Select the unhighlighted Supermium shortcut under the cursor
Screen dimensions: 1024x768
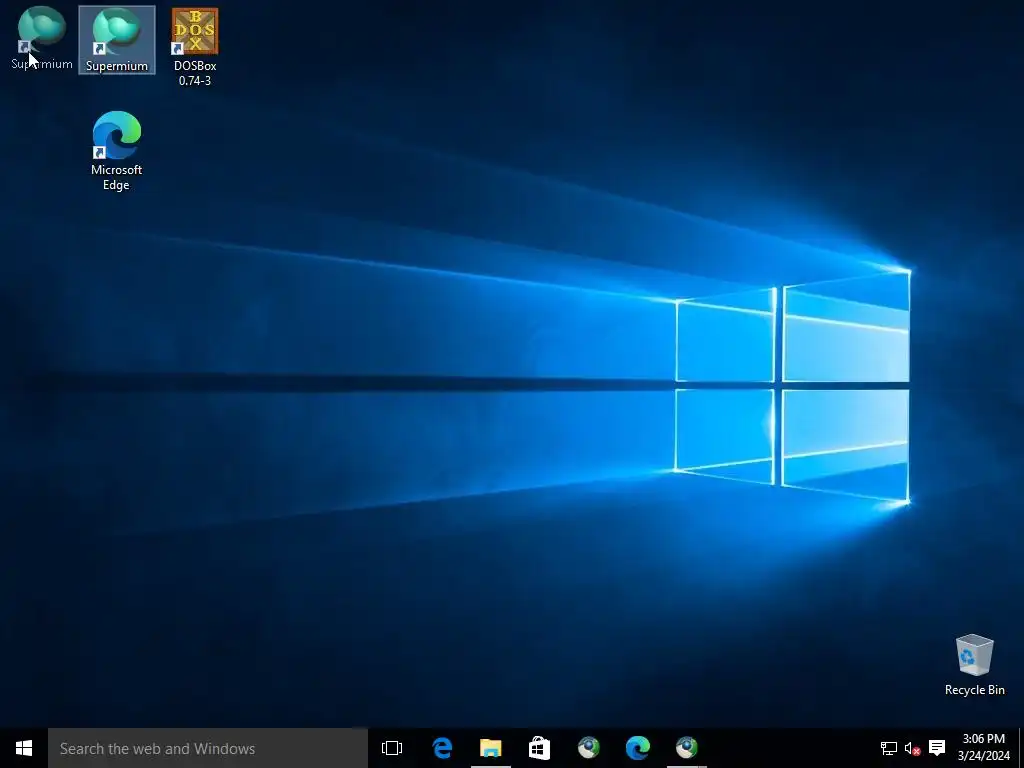click(41, 38)
